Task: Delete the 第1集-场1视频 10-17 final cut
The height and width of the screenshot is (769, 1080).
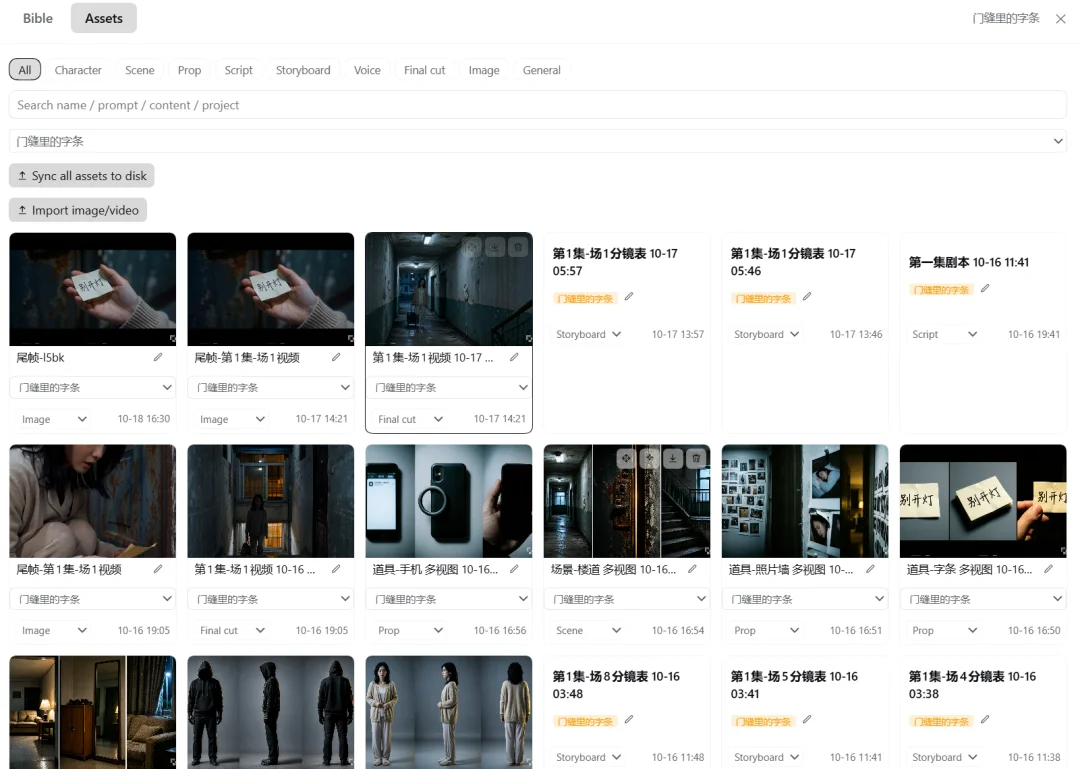Action: point(518,247)
